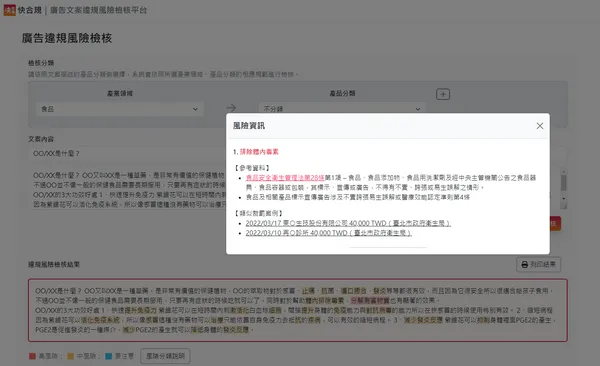600x366 pixels.
Task: Click the blue attention legend swatch
Action: pyautogui.click(x=109, y=356)
